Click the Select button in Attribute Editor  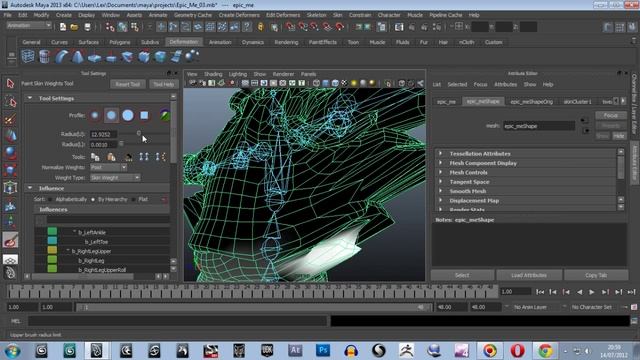point(462,276)
